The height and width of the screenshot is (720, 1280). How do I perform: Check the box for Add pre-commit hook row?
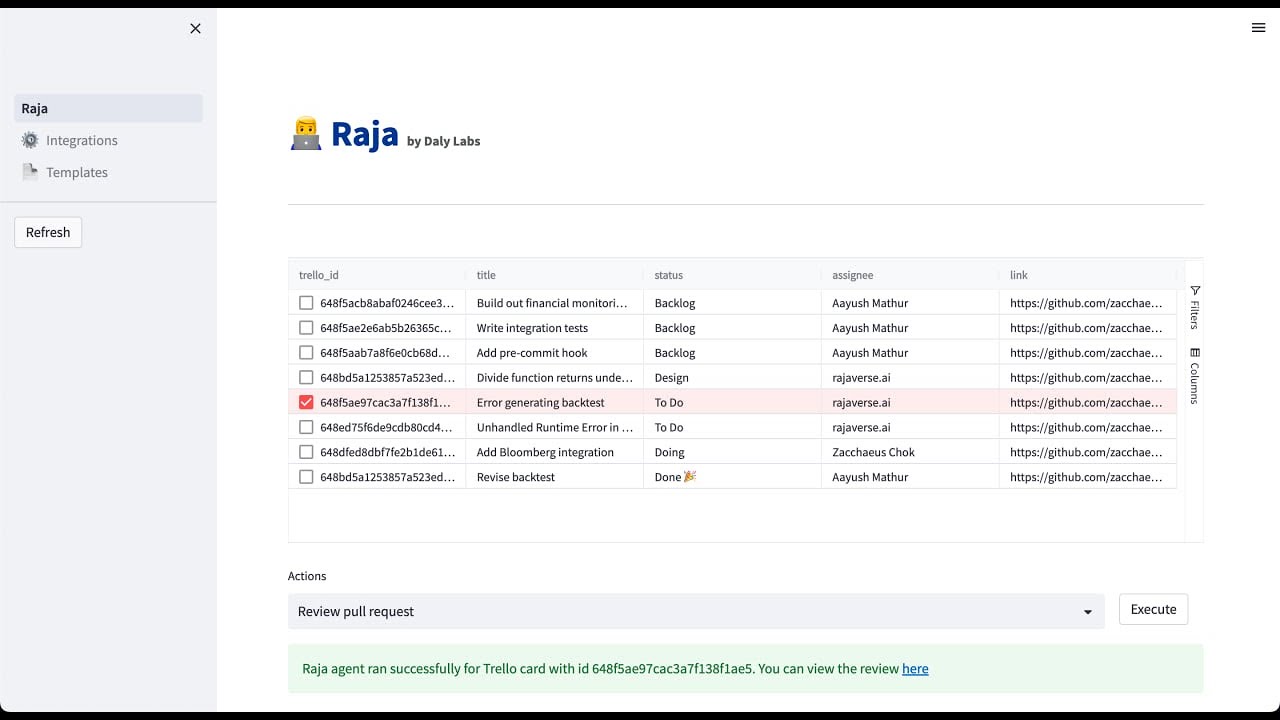(x=306, y=352)
